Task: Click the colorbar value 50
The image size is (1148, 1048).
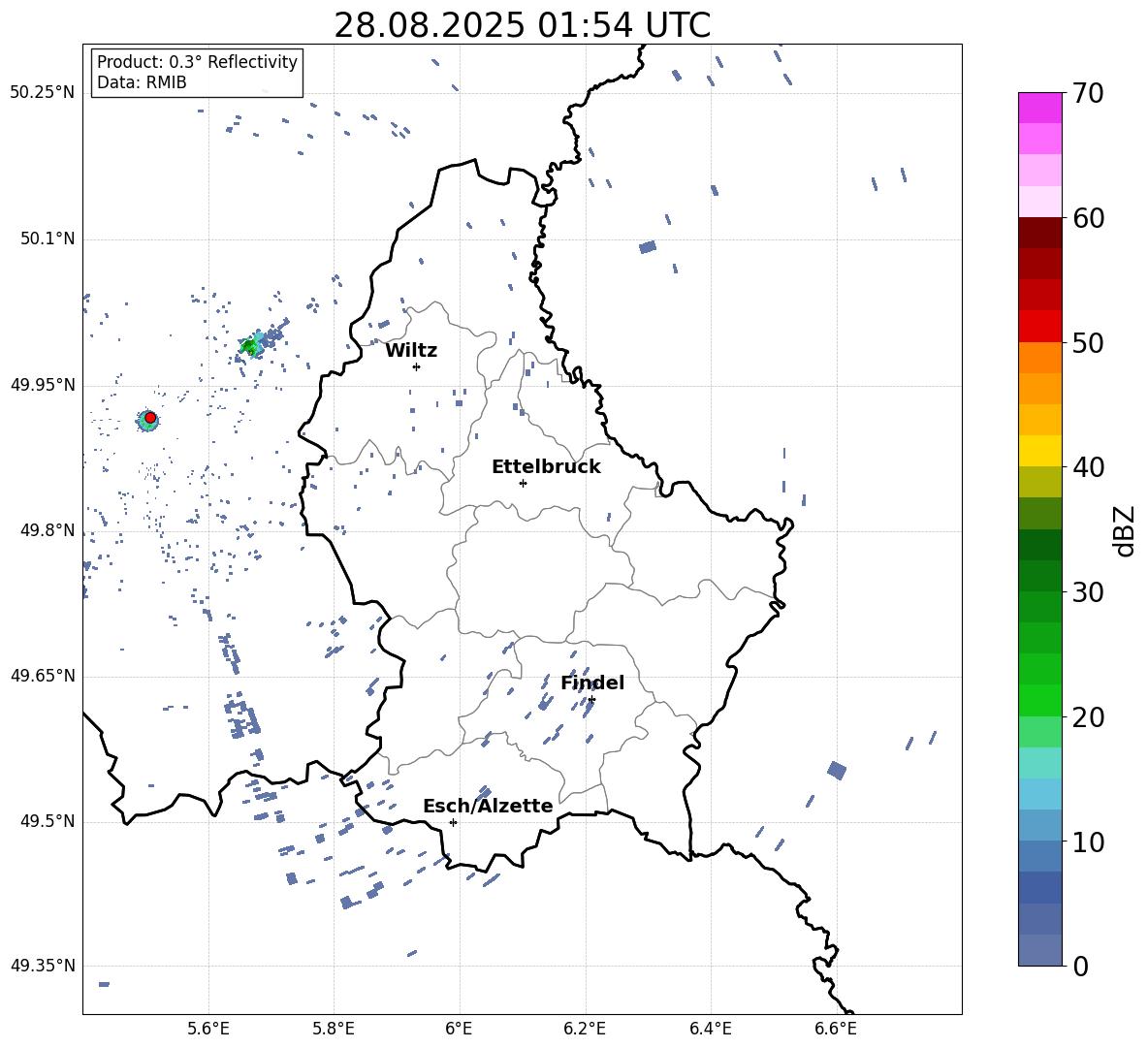Action: [1088, 342]
